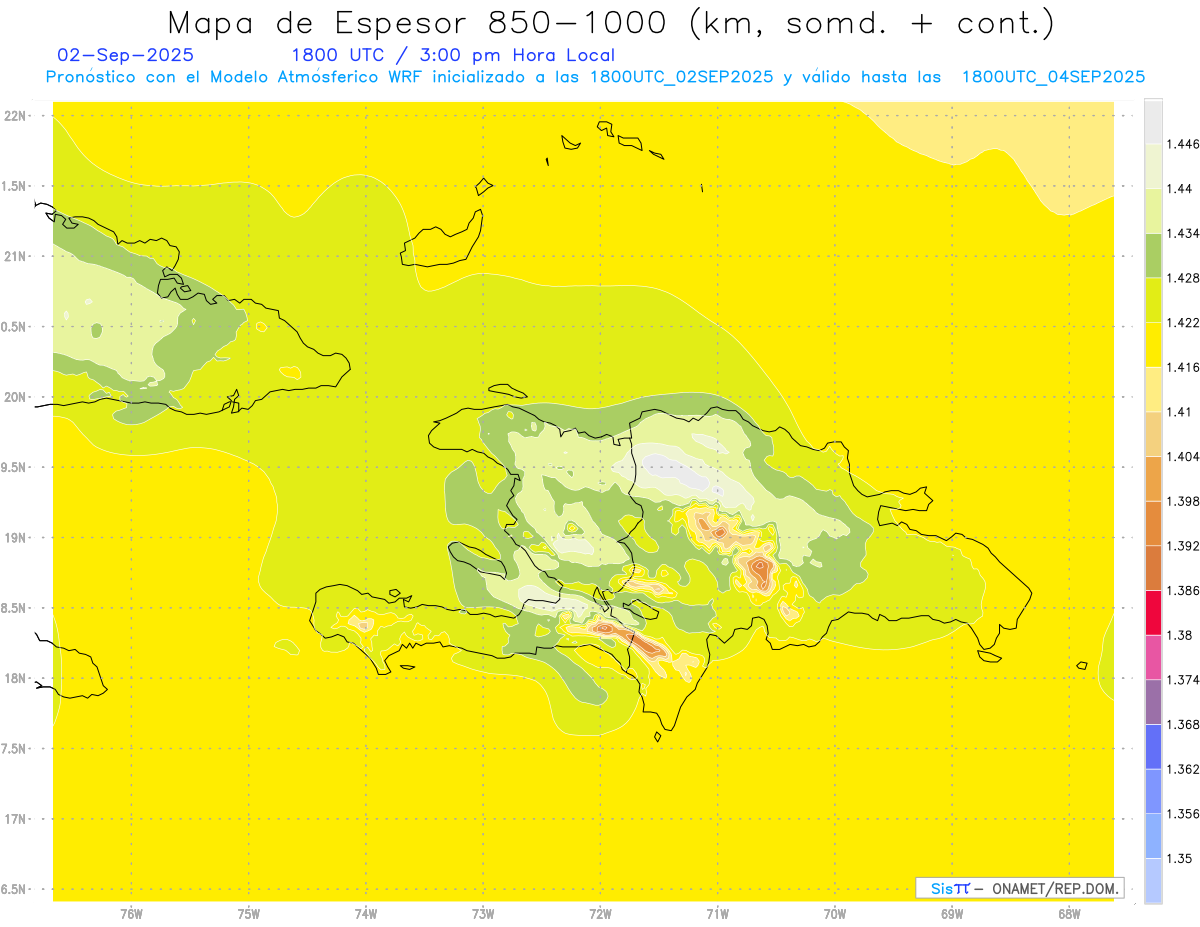This screenshot has width=1200, height=927.
Task: Click the colorbar value '1.41'
Action: tap(1178, 412)
